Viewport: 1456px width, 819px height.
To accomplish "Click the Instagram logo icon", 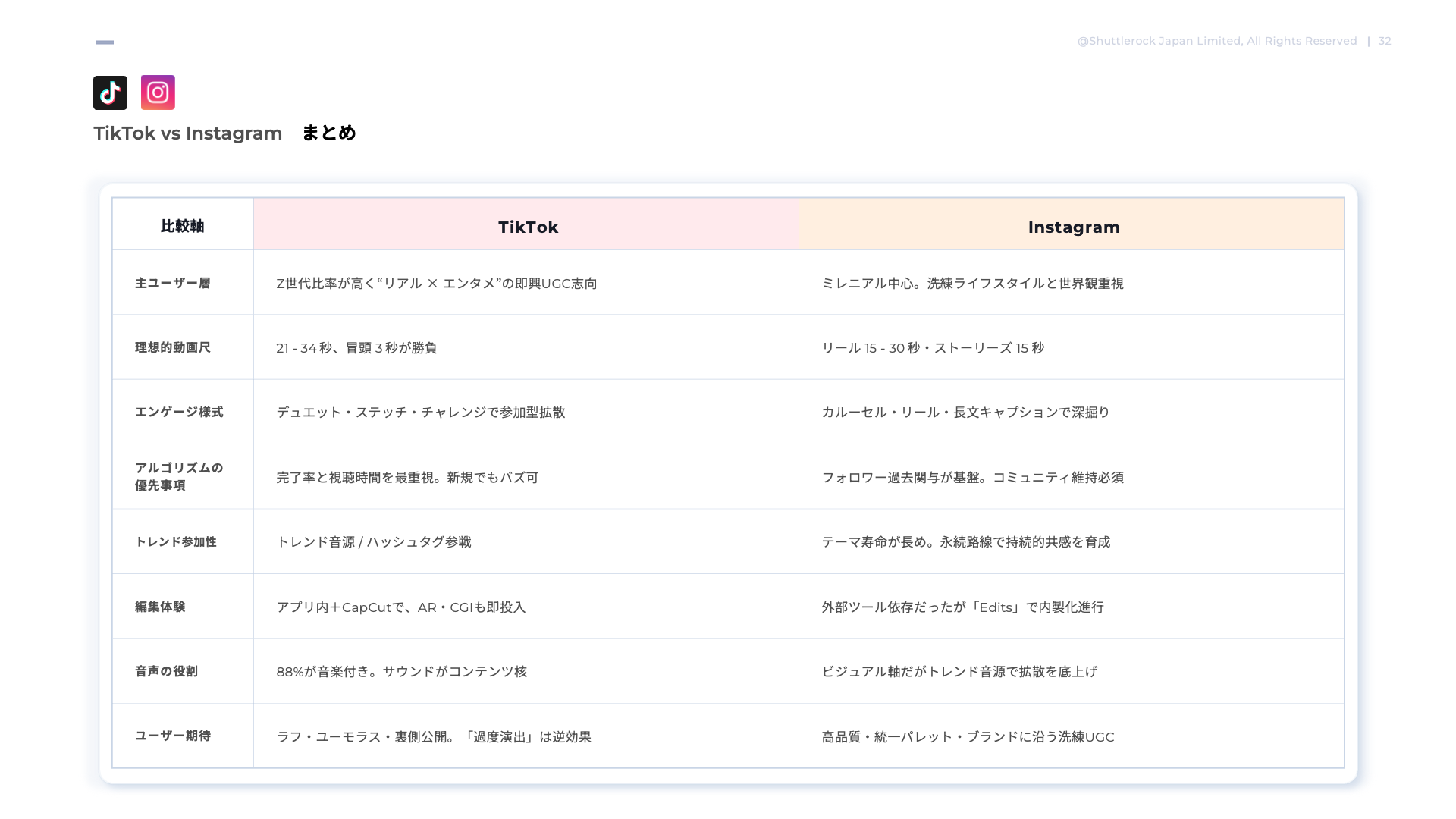I will (x=158, y=93).
